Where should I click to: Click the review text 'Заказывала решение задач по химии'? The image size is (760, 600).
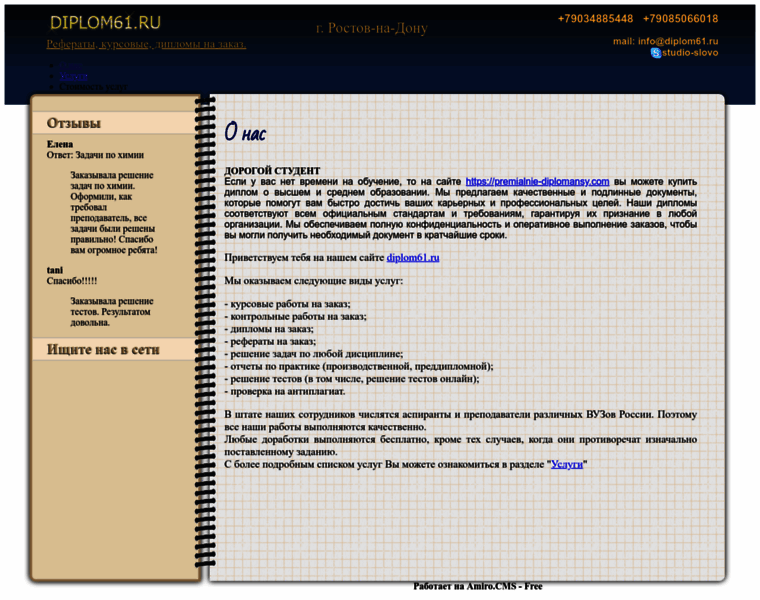click(114, 212)
